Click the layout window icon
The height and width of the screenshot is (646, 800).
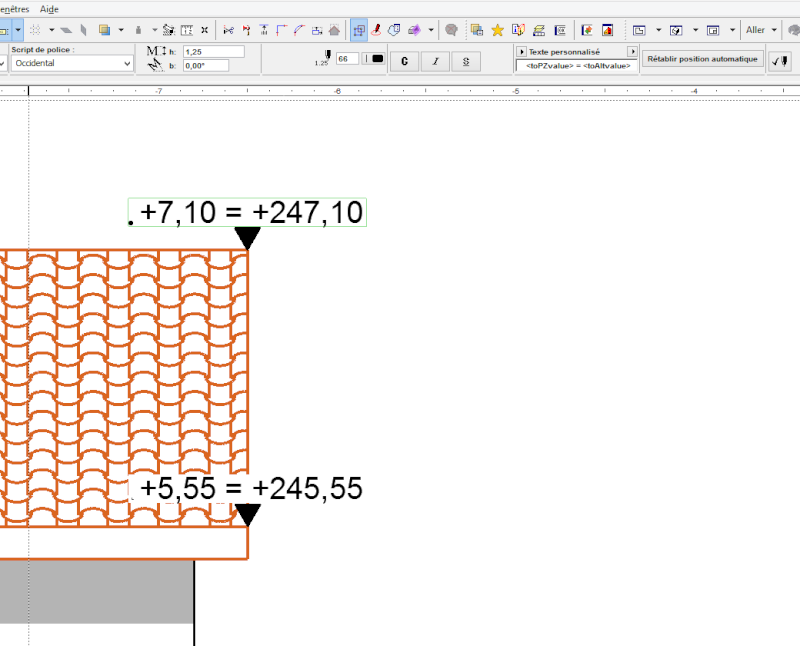[713, 30]
